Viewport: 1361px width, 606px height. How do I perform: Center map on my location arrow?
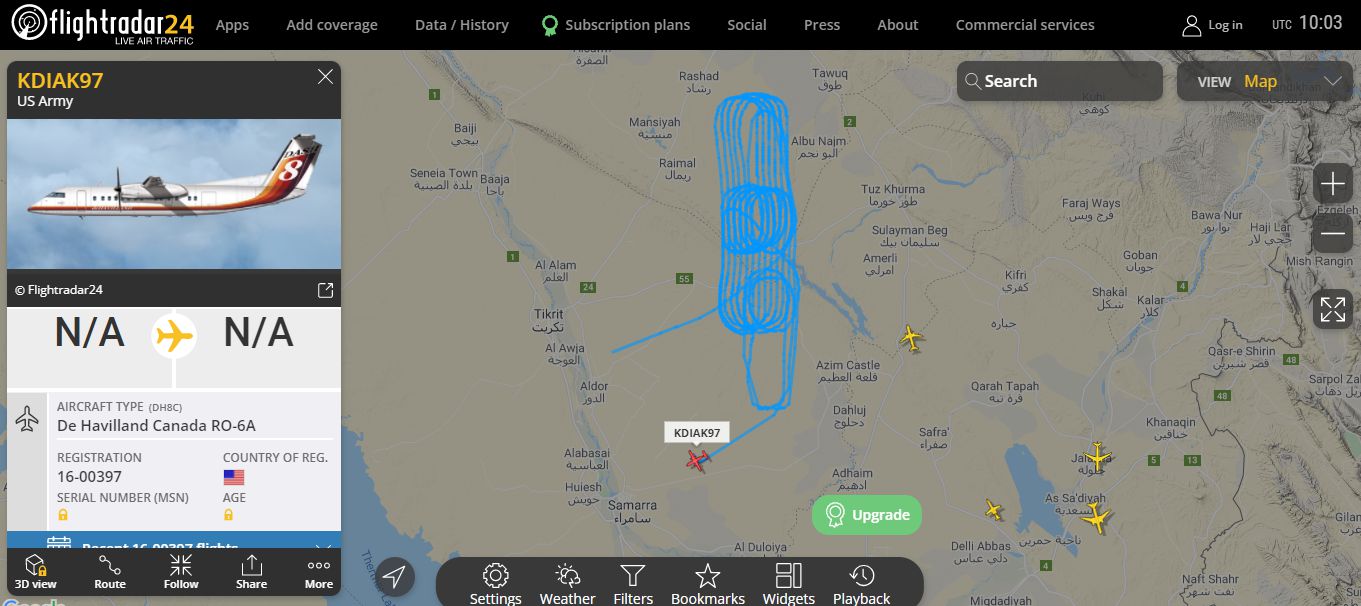click(395, 577)
